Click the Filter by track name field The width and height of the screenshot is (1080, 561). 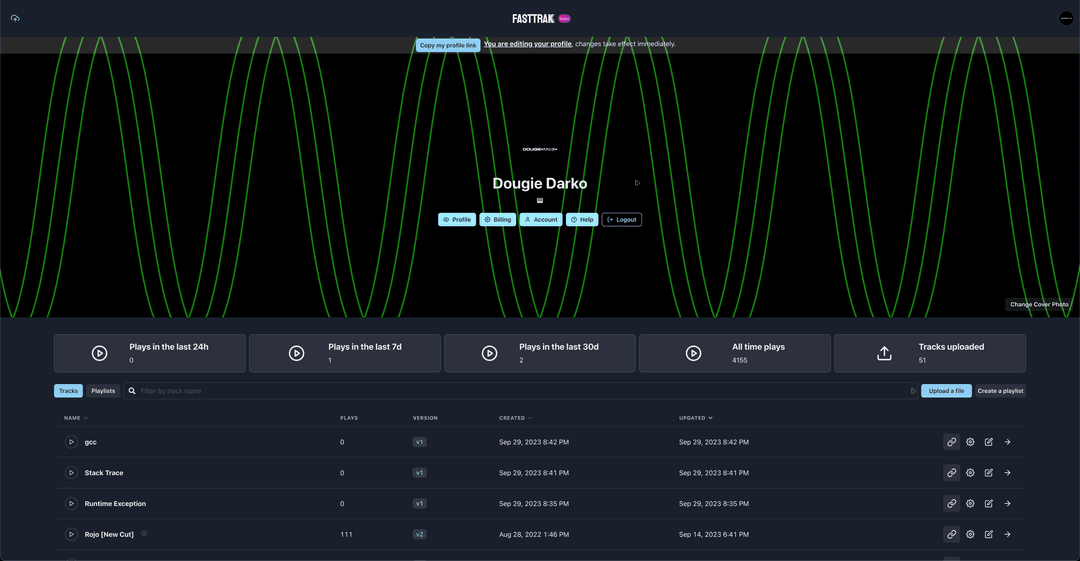coord(520,391)
